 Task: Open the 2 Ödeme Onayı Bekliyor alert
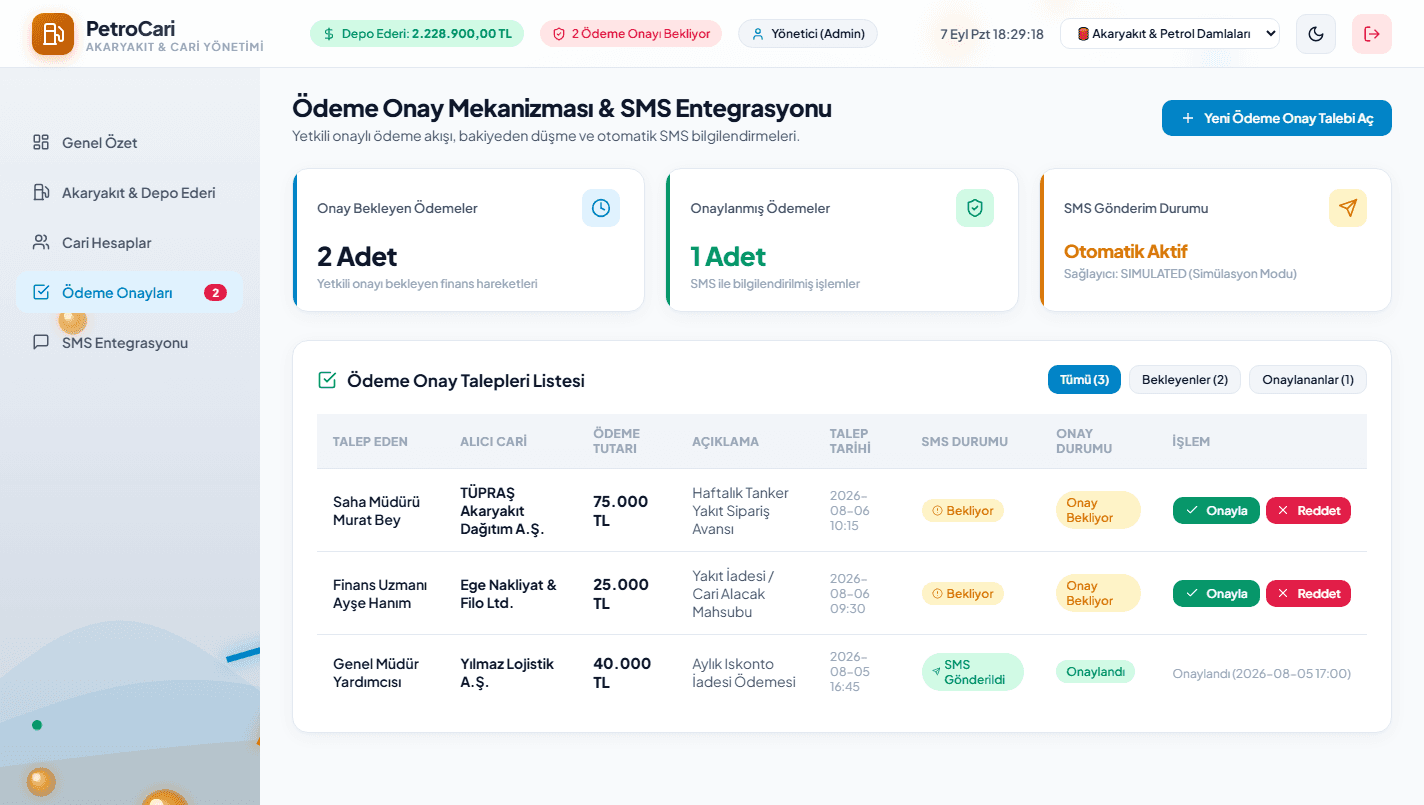(632, 34)
